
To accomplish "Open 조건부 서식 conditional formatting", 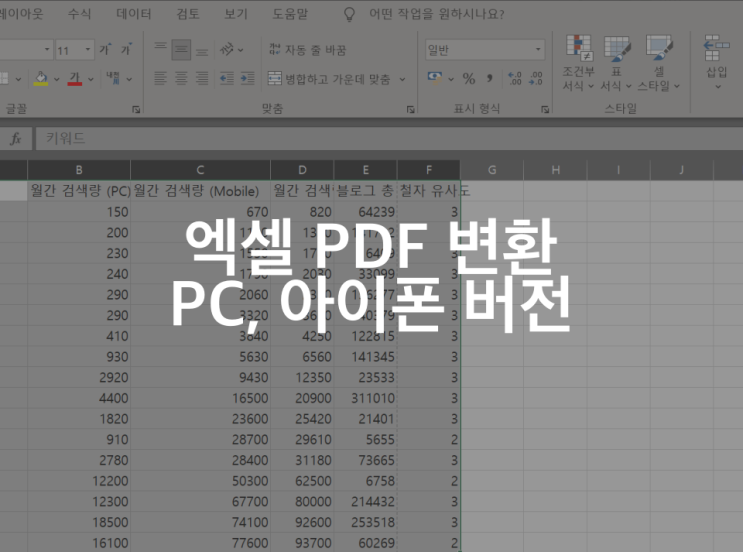I will pyautogui.click(x=579, y=63).
